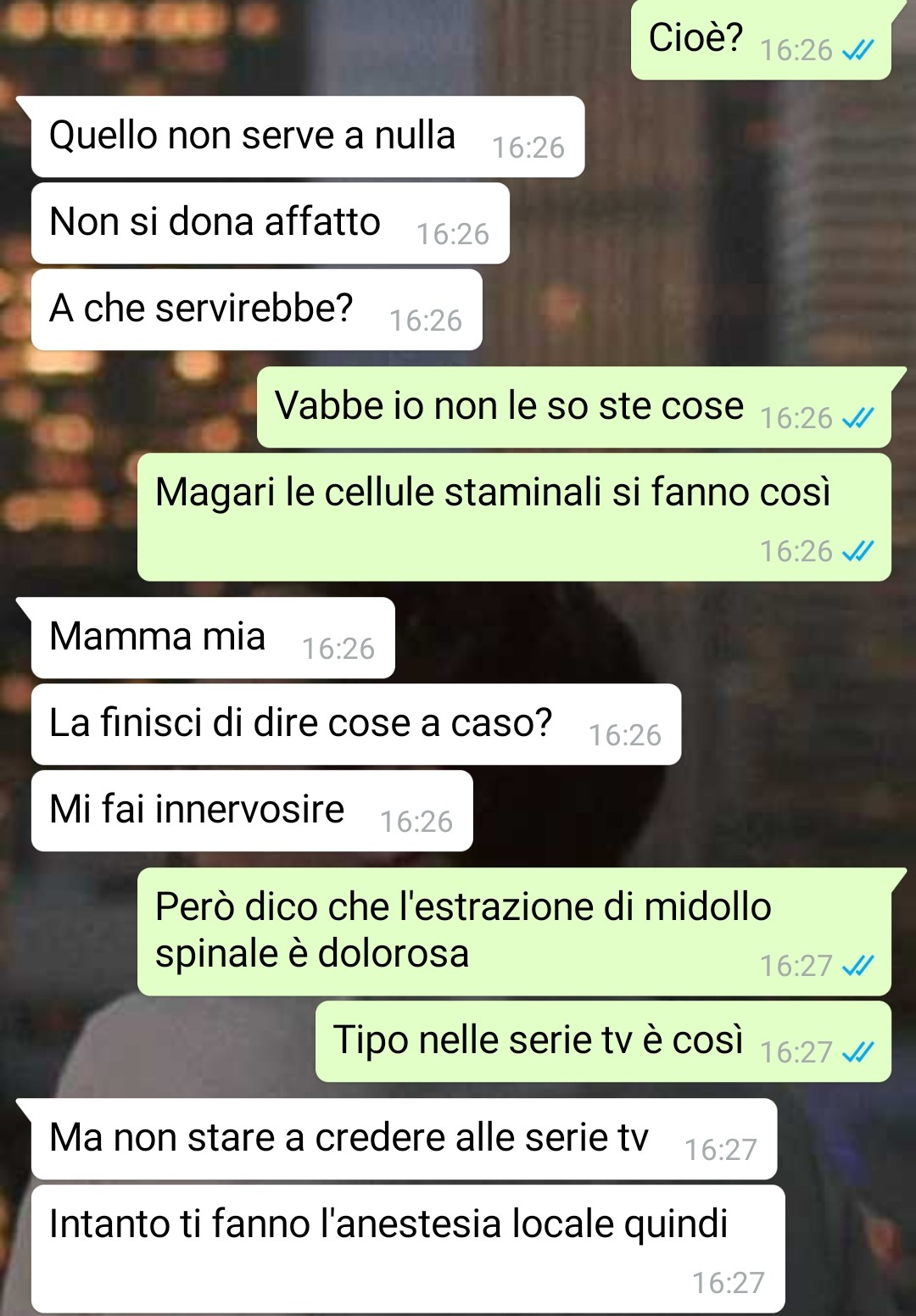Viewport: 916px width, 1316px height.
Task: Tap the "A che servirebbe?" message bubble
Action: pyautogui.click(x=257, y=309)
